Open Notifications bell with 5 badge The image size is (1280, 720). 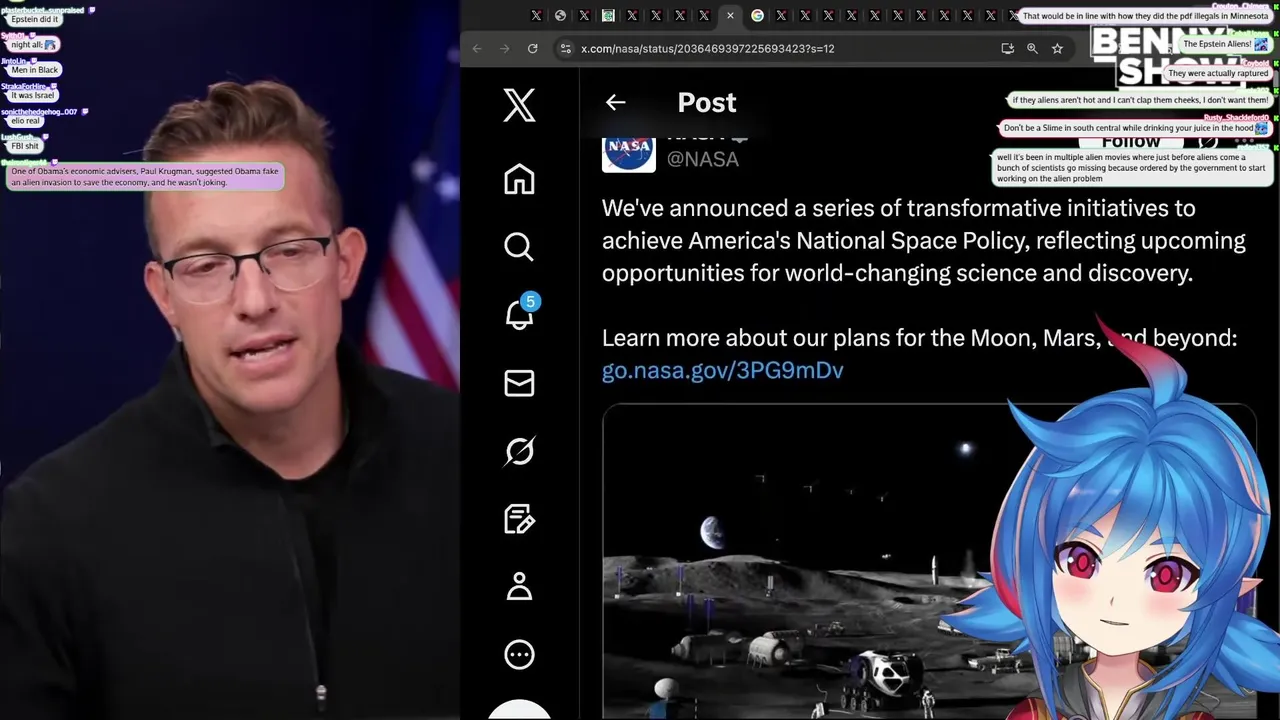[521, 314]
